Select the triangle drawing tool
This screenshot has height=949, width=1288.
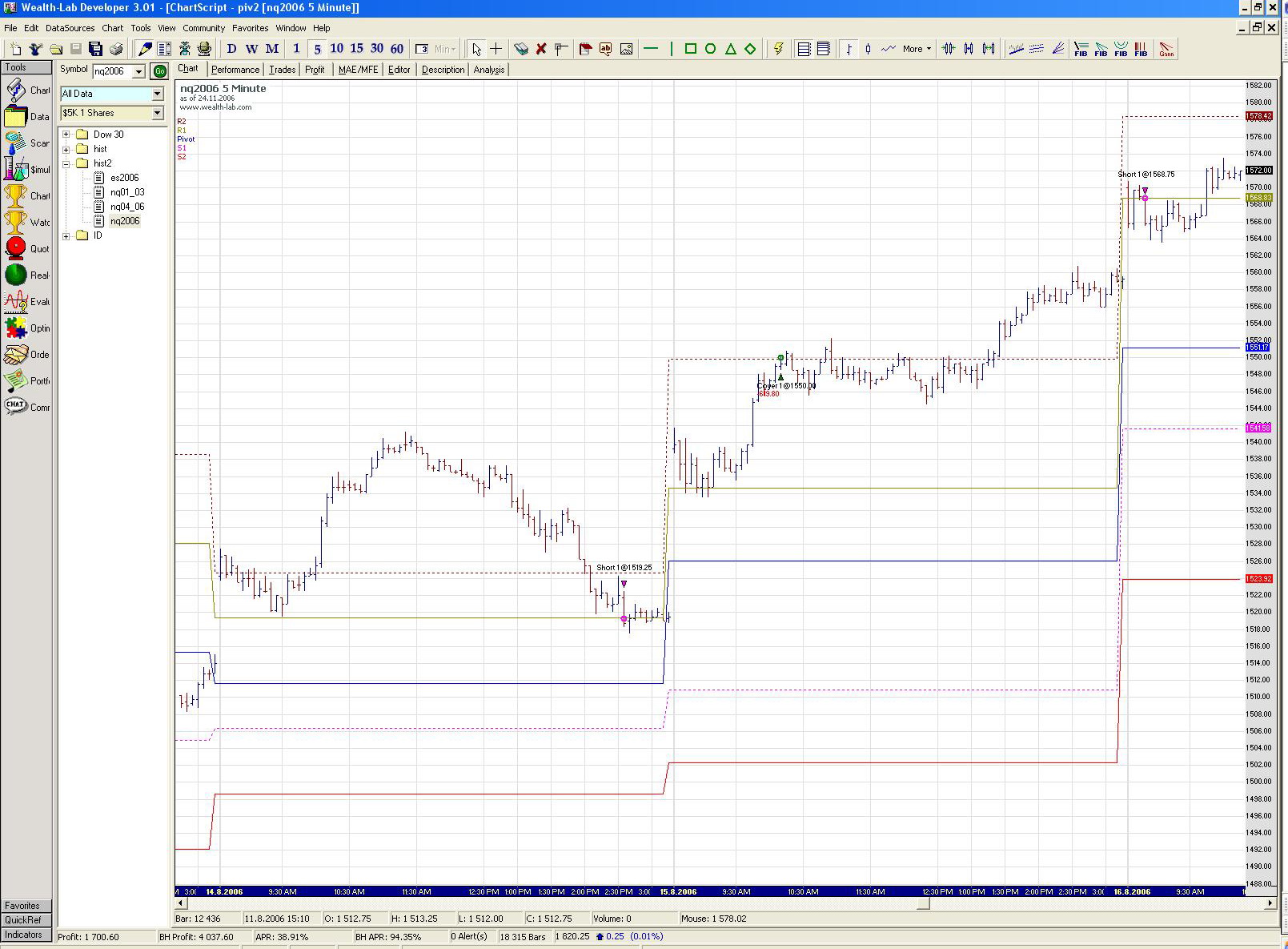click(x=730, y=49)
